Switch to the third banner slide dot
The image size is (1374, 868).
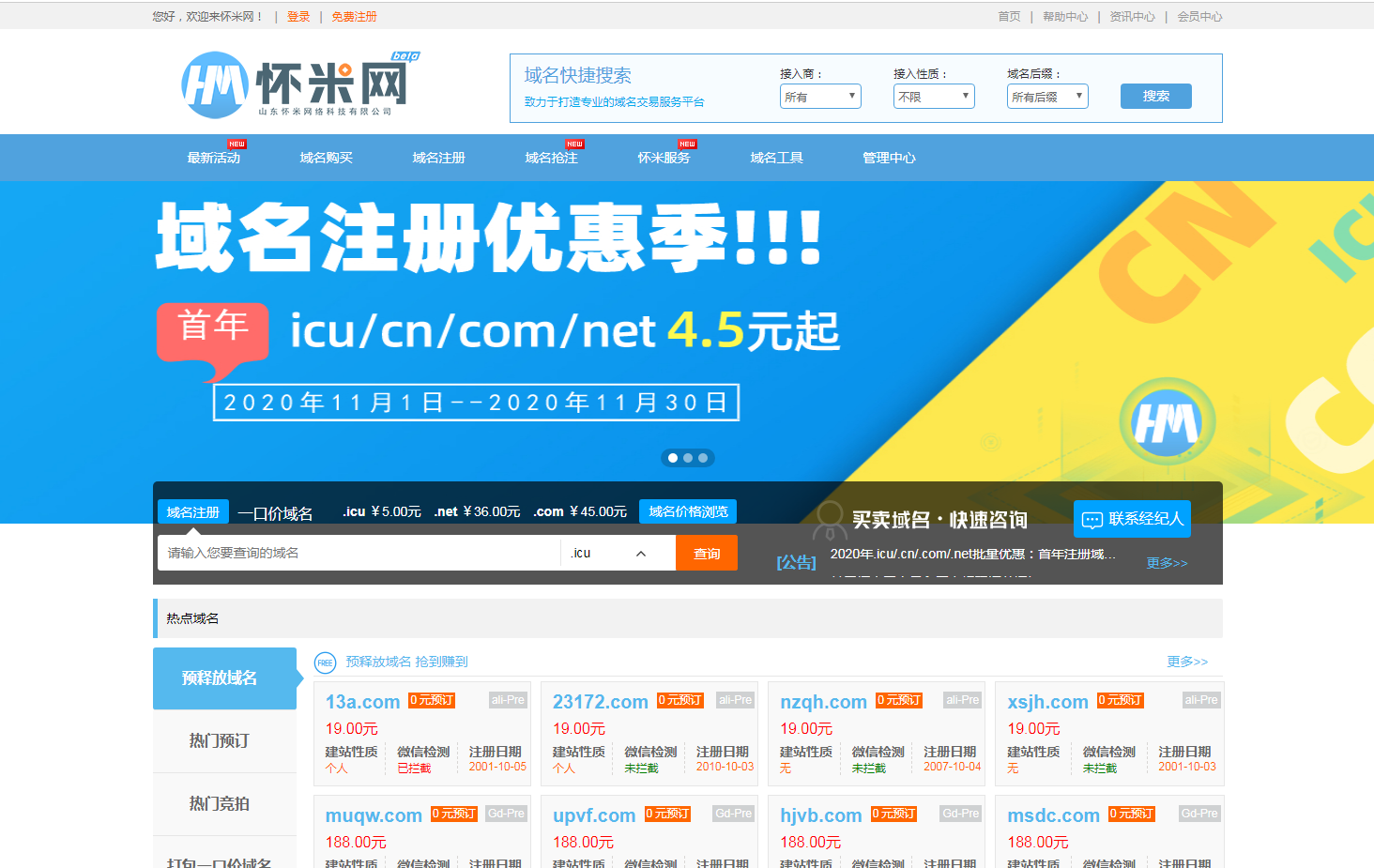(703, 458)
